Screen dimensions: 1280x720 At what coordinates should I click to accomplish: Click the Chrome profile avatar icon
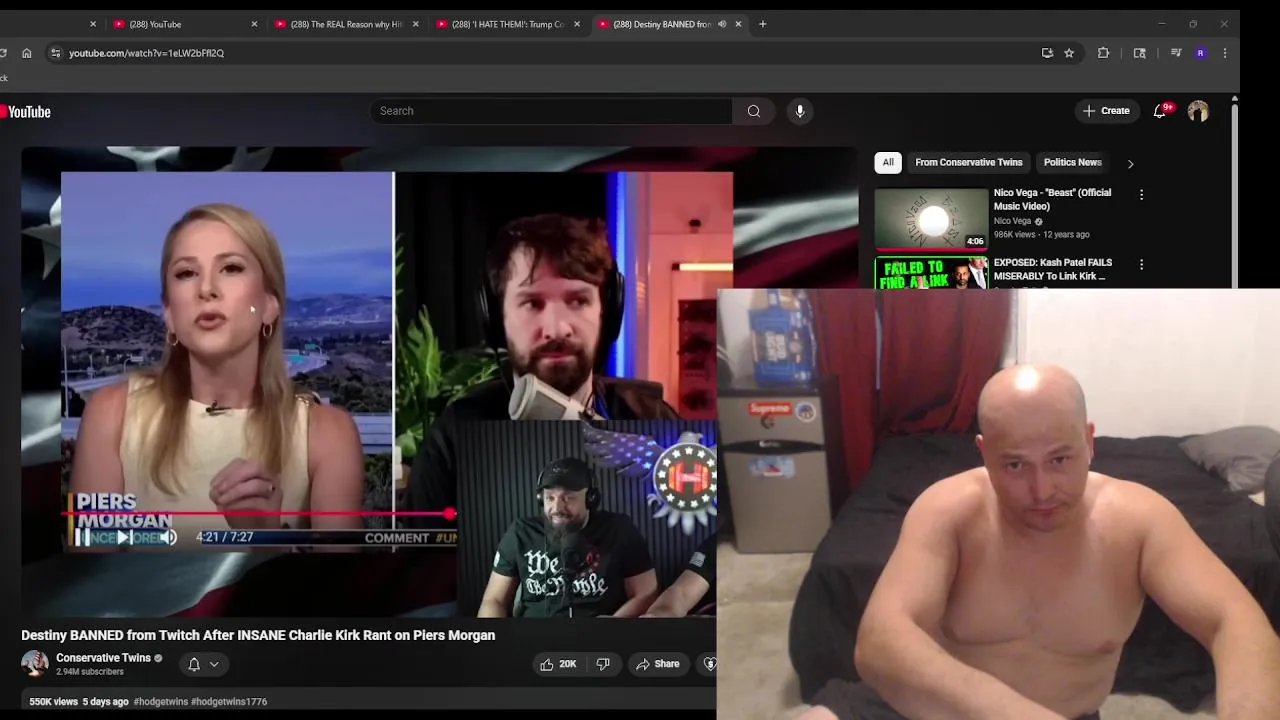point(1200,53)
